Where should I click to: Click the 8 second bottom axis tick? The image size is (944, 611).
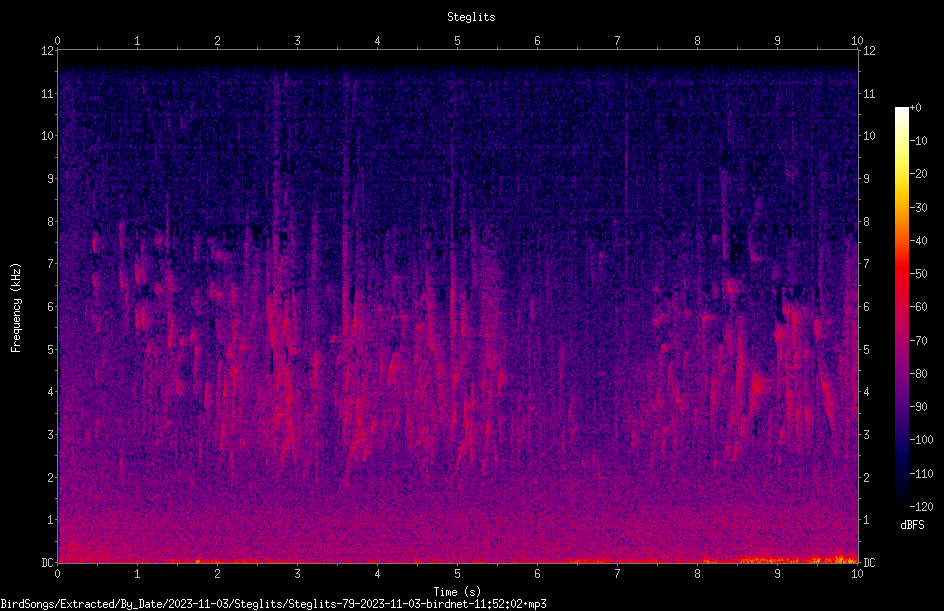coord(697,574)
